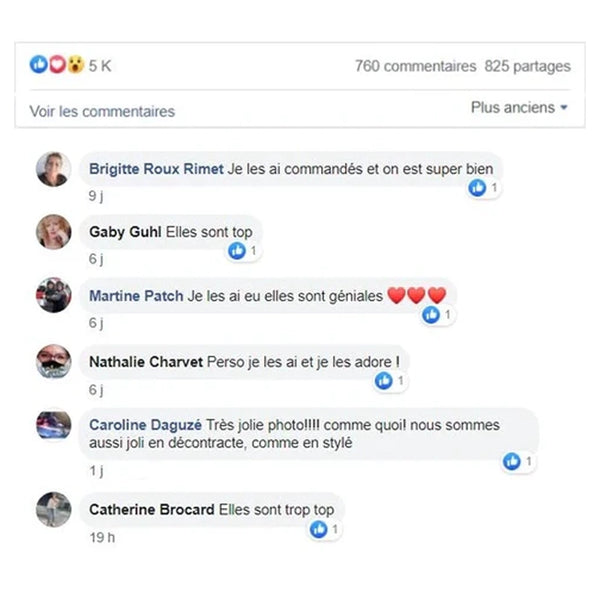Click the Wow emoji reaction icon
The image size is (600, 600).
tap(76, 65)
